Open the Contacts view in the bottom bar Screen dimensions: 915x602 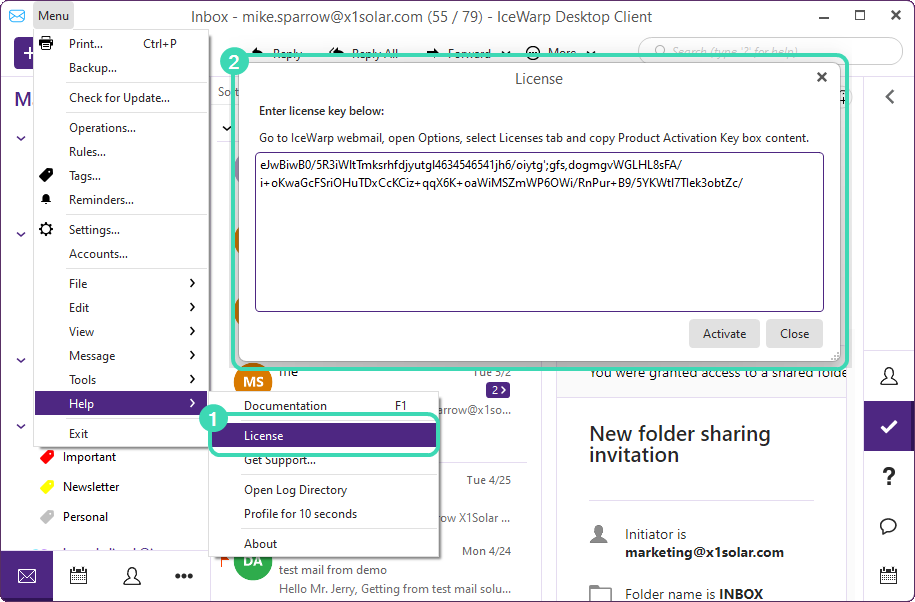132,576
